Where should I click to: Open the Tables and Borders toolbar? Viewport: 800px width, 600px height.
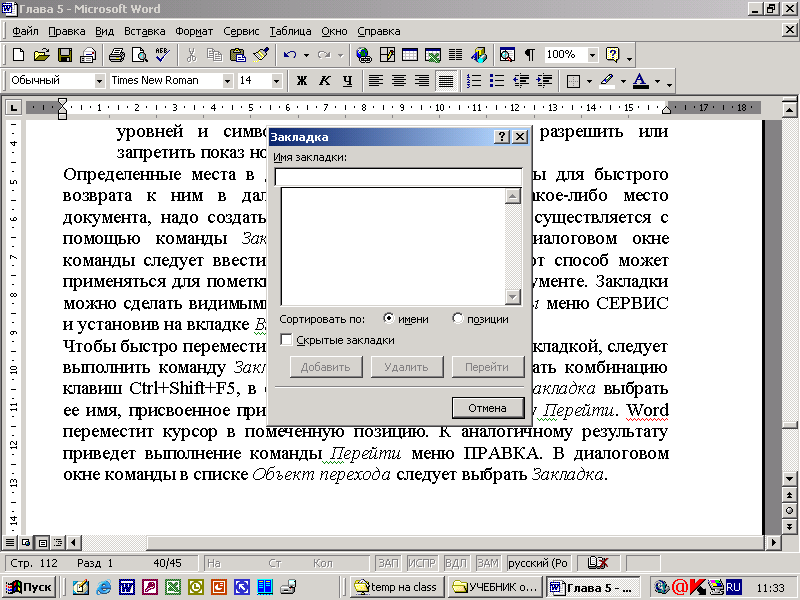[387, 55]
